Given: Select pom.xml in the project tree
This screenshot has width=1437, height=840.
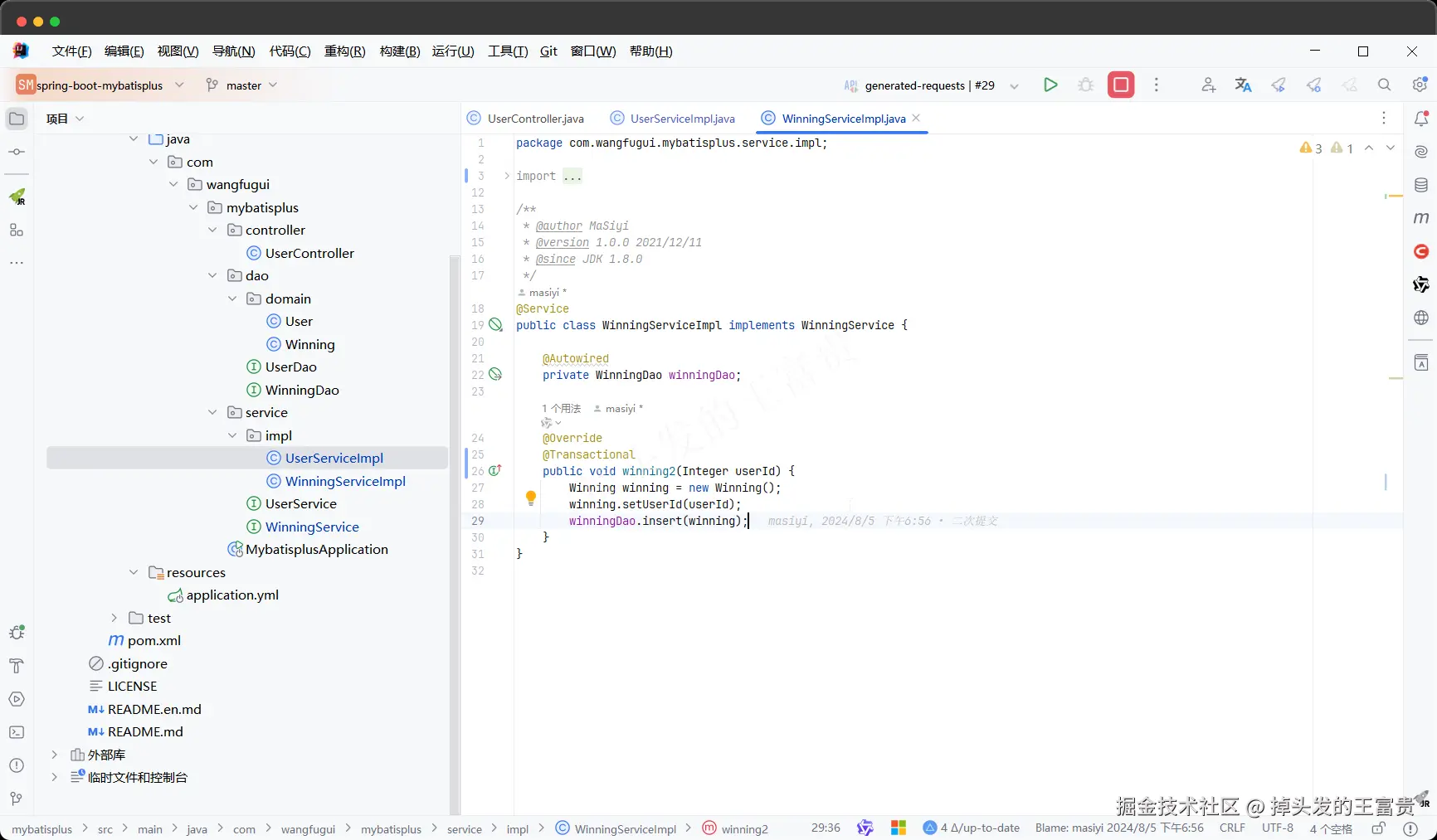Looking at the screenshot, I should pos(145,640).
